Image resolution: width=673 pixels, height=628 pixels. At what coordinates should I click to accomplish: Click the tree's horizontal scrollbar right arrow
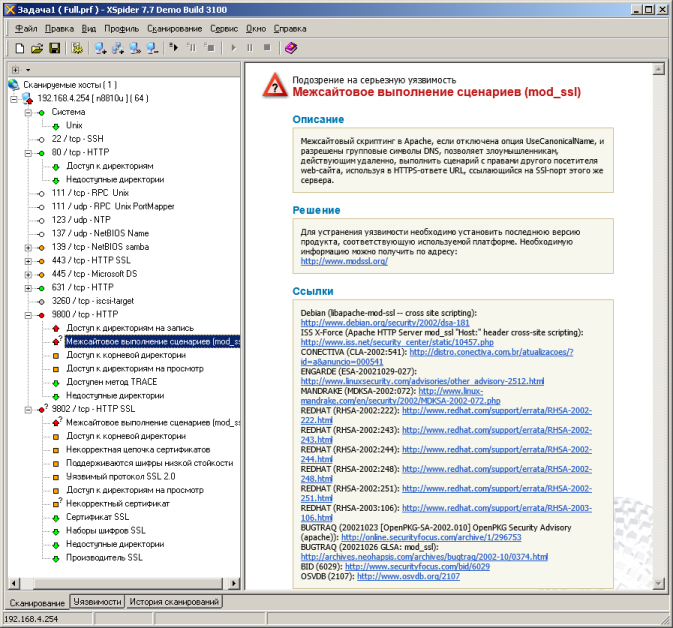(233, 583)
